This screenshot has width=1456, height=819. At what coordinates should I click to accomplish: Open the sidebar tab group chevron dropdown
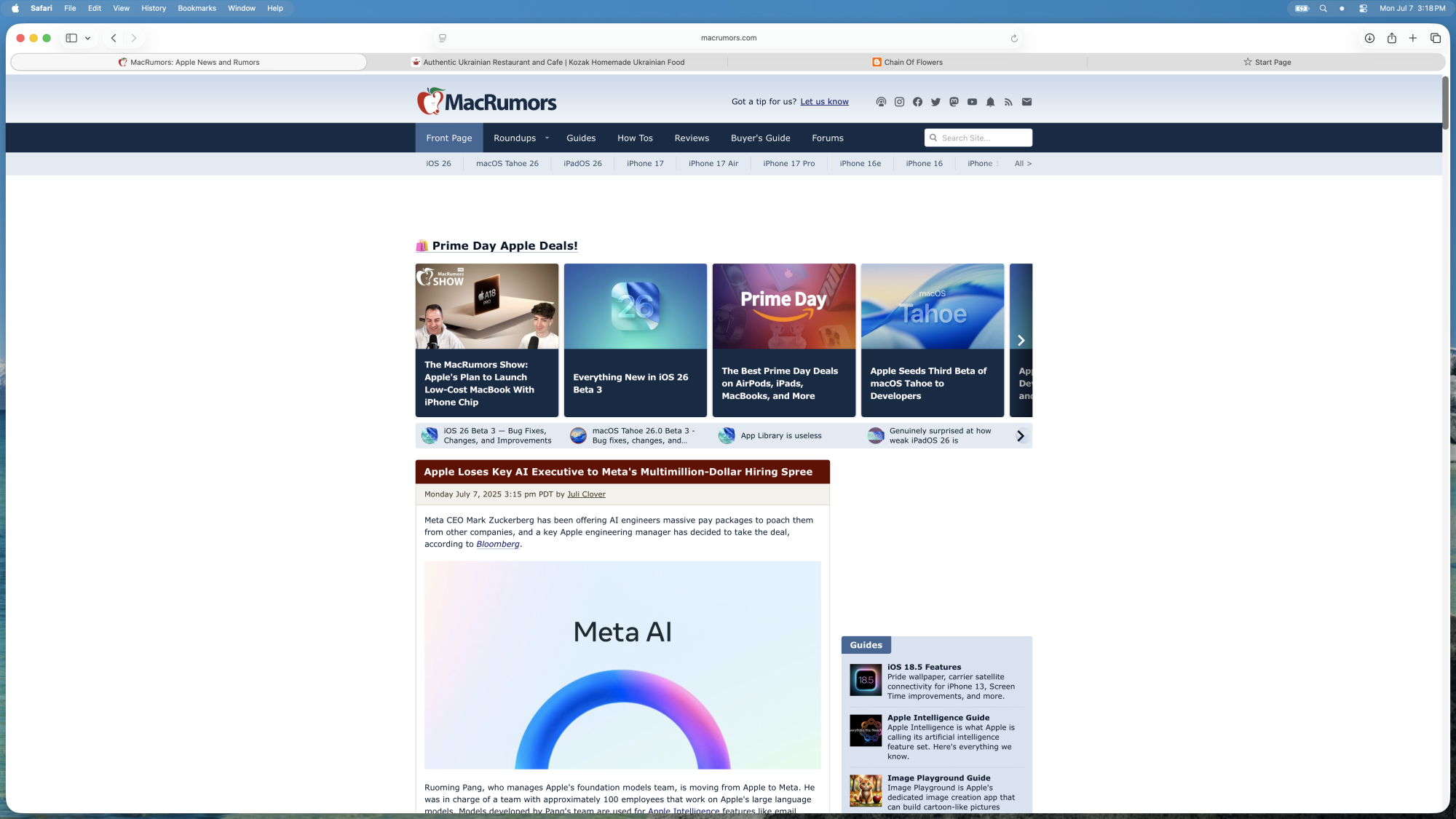coord(87,38)
